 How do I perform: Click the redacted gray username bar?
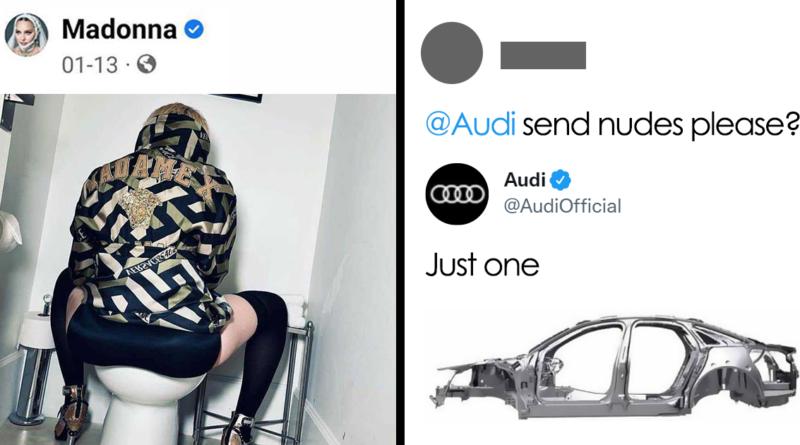pyautogui.click(x=543, y=55)
